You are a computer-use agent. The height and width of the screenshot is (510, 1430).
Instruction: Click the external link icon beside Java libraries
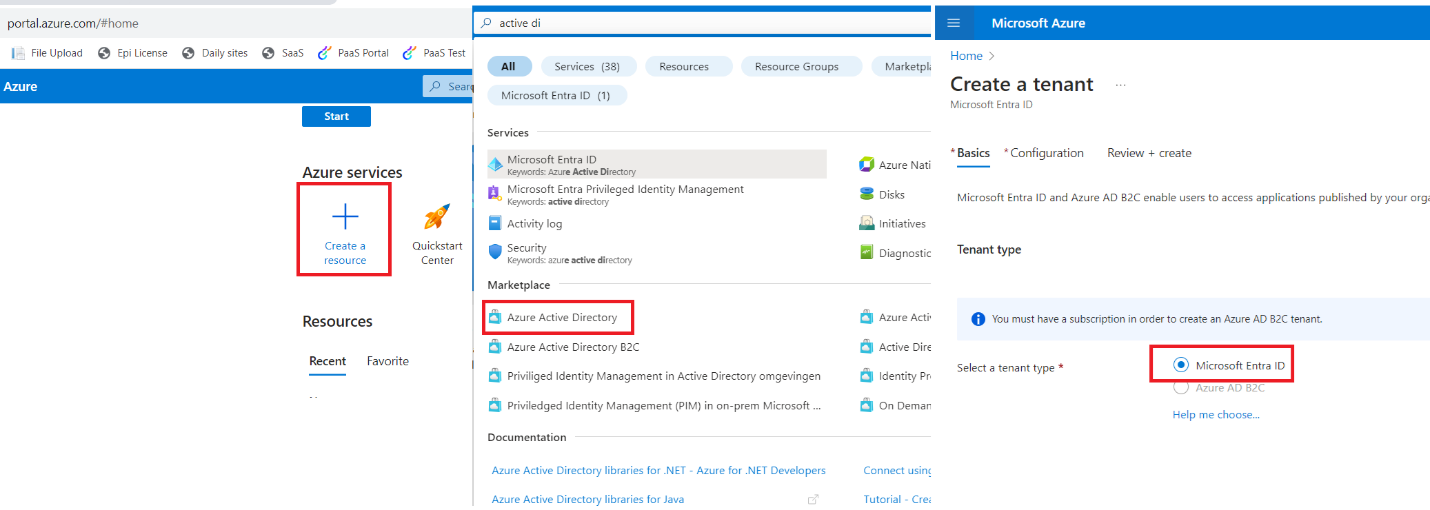813,499
